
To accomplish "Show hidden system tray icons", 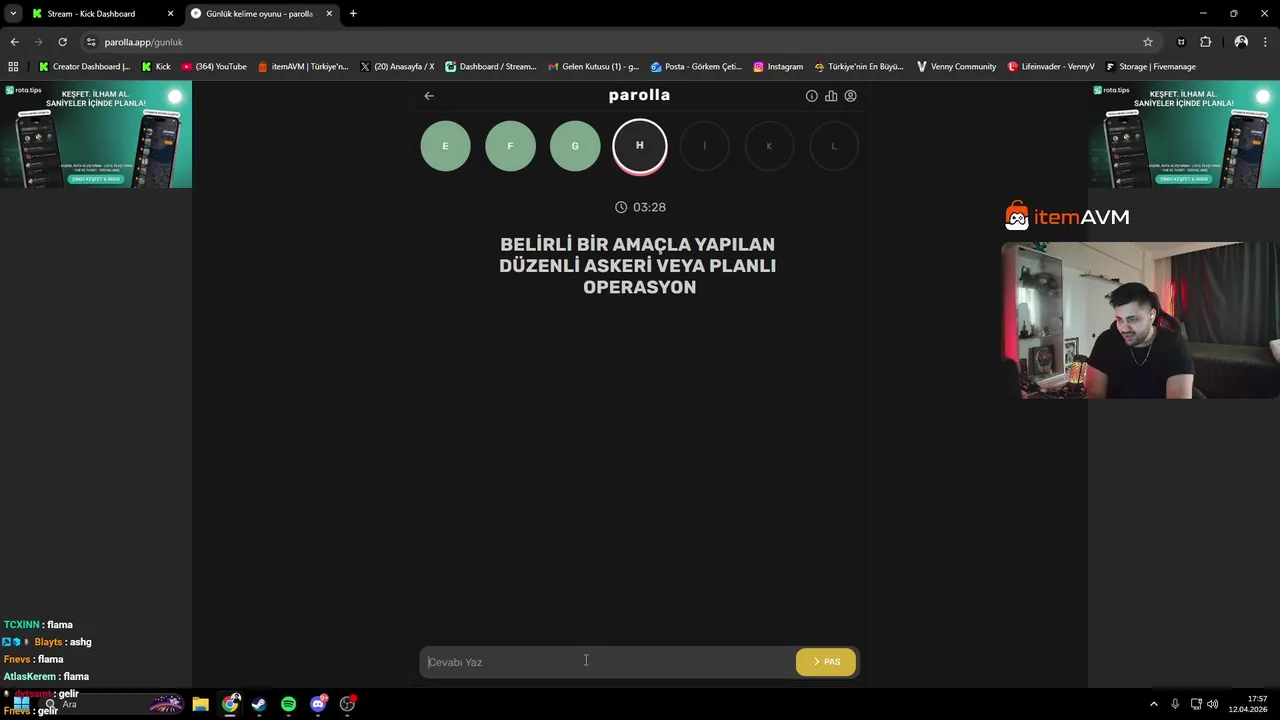I will (1154, 704).
